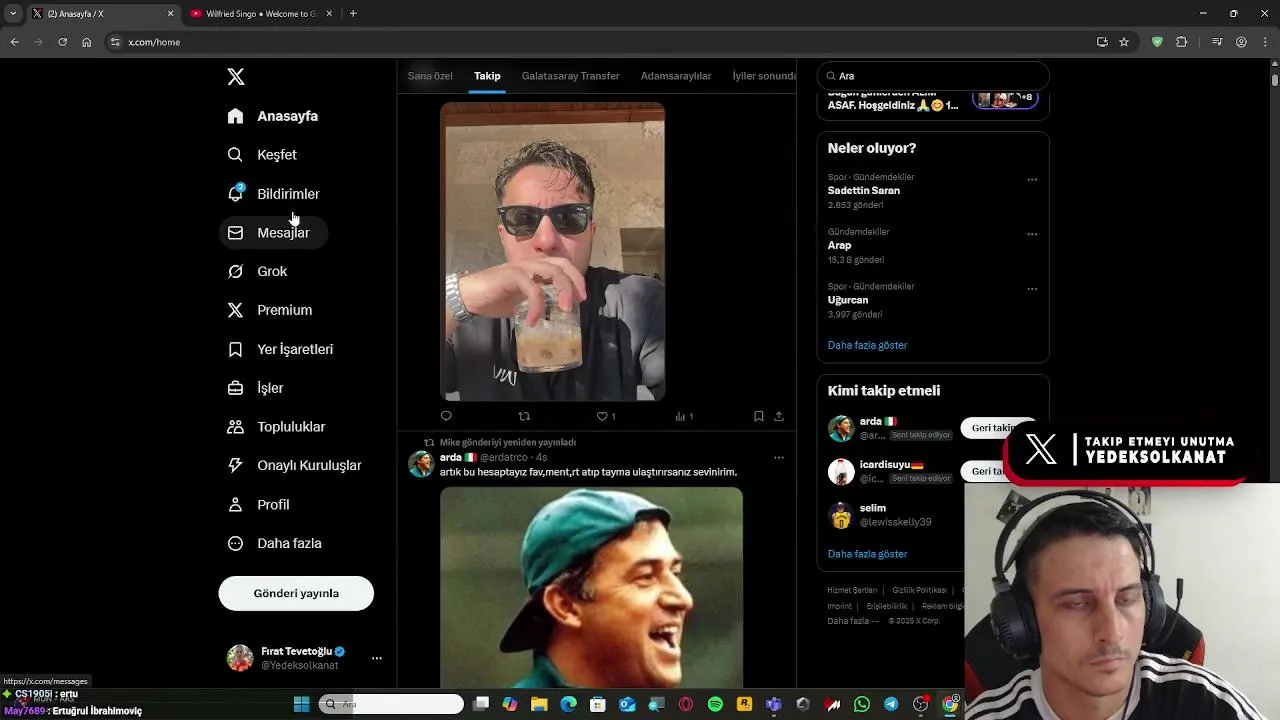Open Arap trending topic
Viewport: 1280px width, 720px height.
click(x=840, y=246)
